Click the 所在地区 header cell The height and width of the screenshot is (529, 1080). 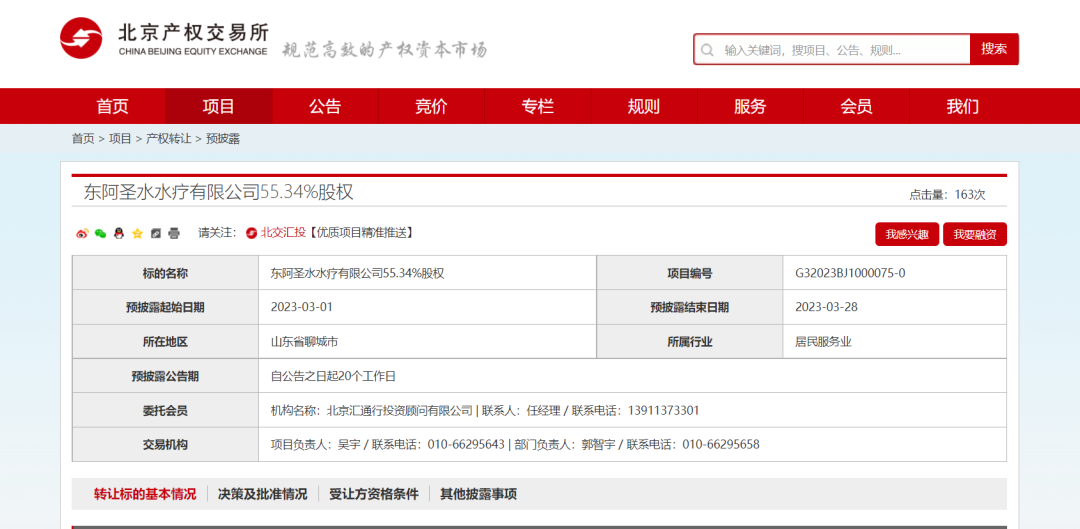(x=165, y=342)
